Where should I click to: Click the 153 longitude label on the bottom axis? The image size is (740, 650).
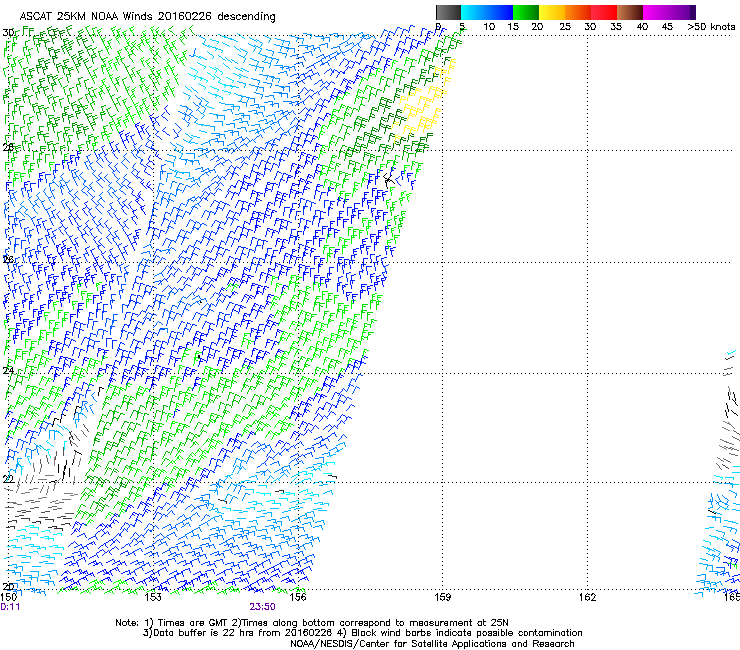coord(153,597)
